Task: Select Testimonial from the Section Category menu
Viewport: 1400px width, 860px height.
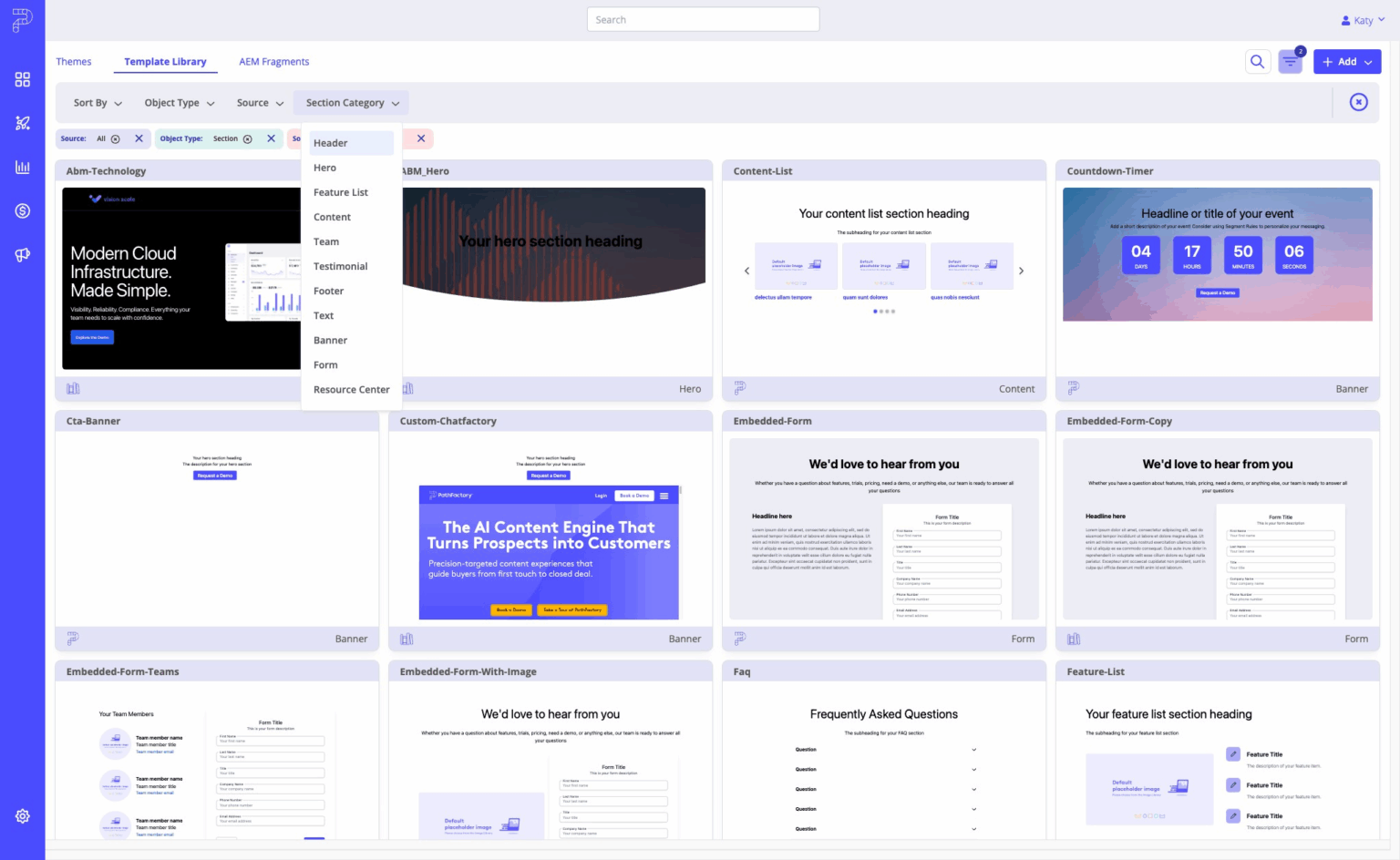Action: tap(340, 266)
